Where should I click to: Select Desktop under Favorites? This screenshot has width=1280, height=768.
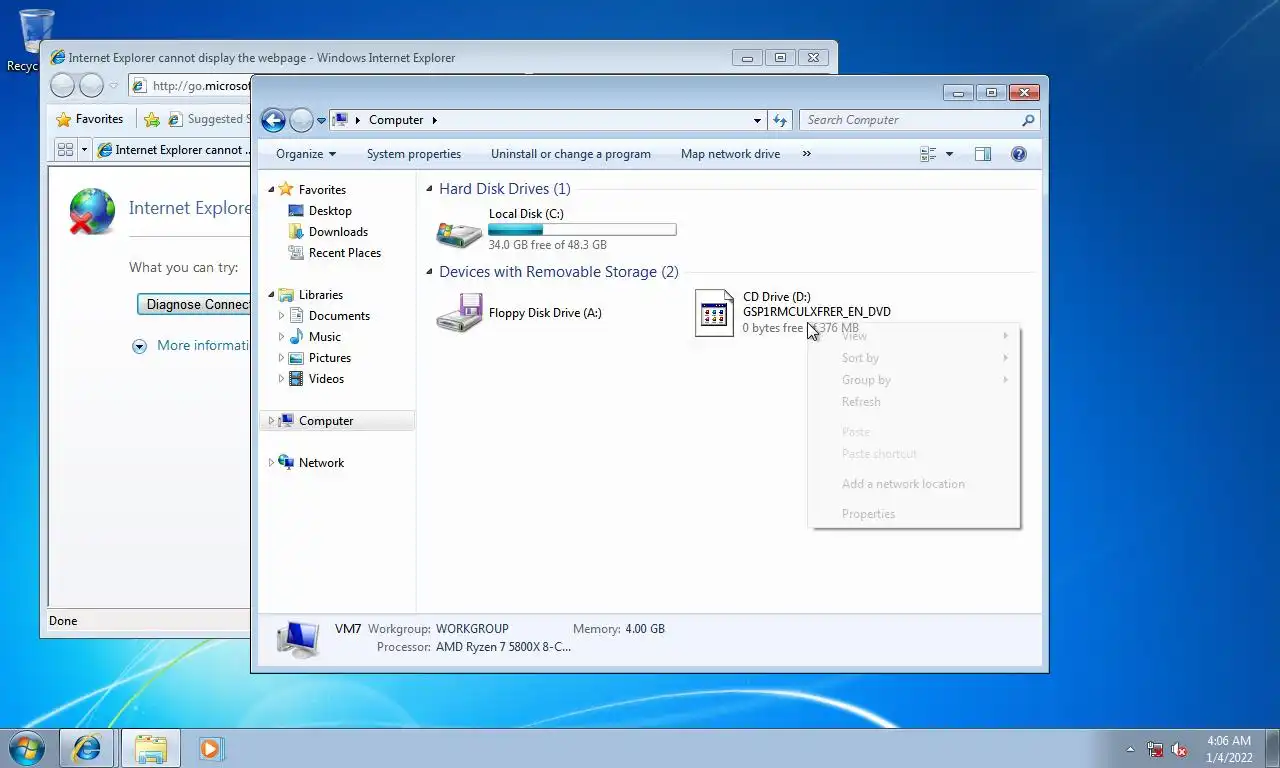pyautogui.click(x=330, y=211)
